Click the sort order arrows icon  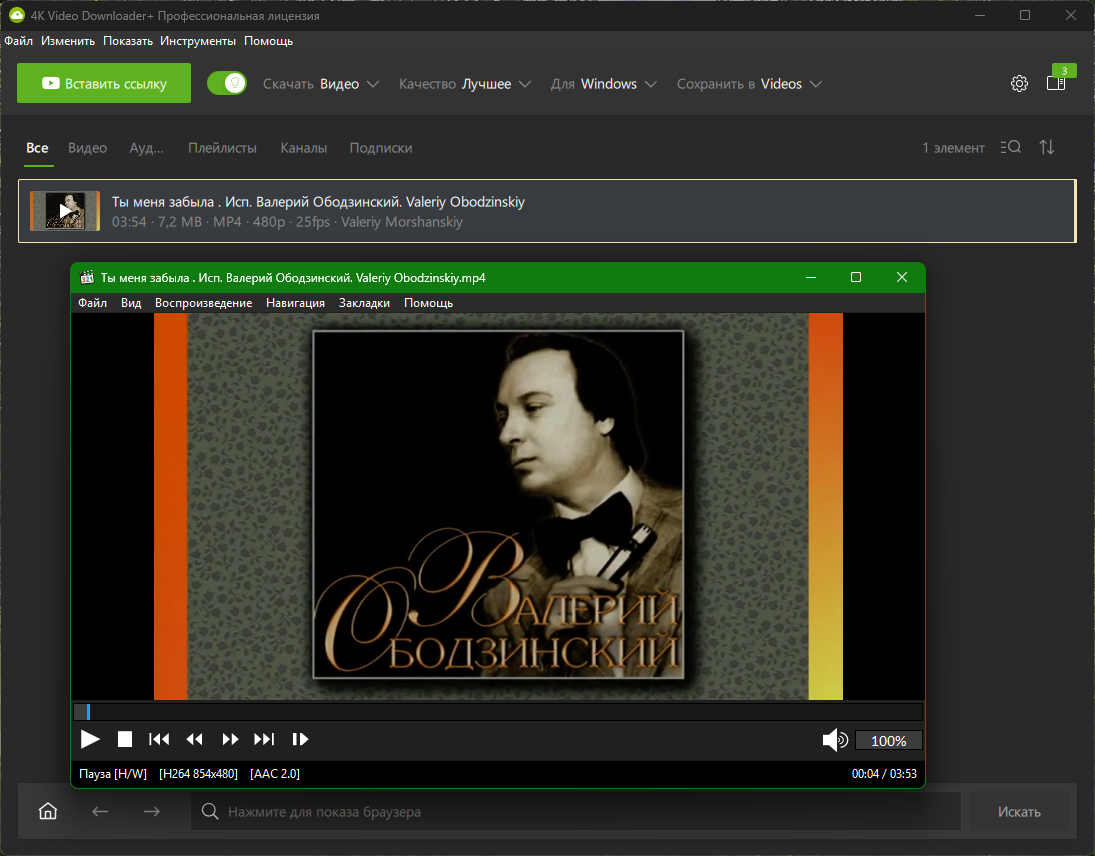click(x=1046, y=147)
